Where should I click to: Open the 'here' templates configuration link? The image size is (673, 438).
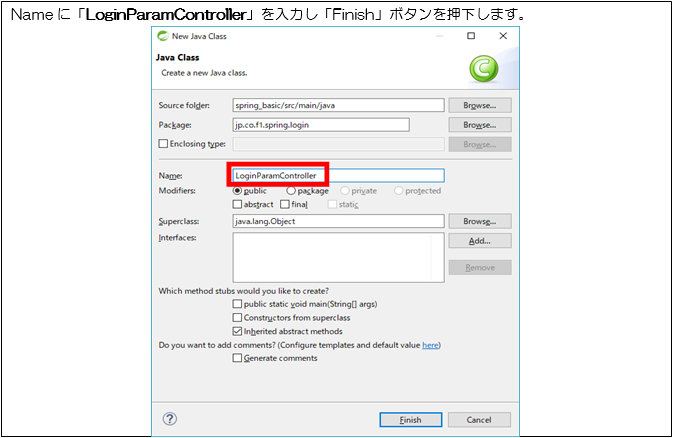429,345
